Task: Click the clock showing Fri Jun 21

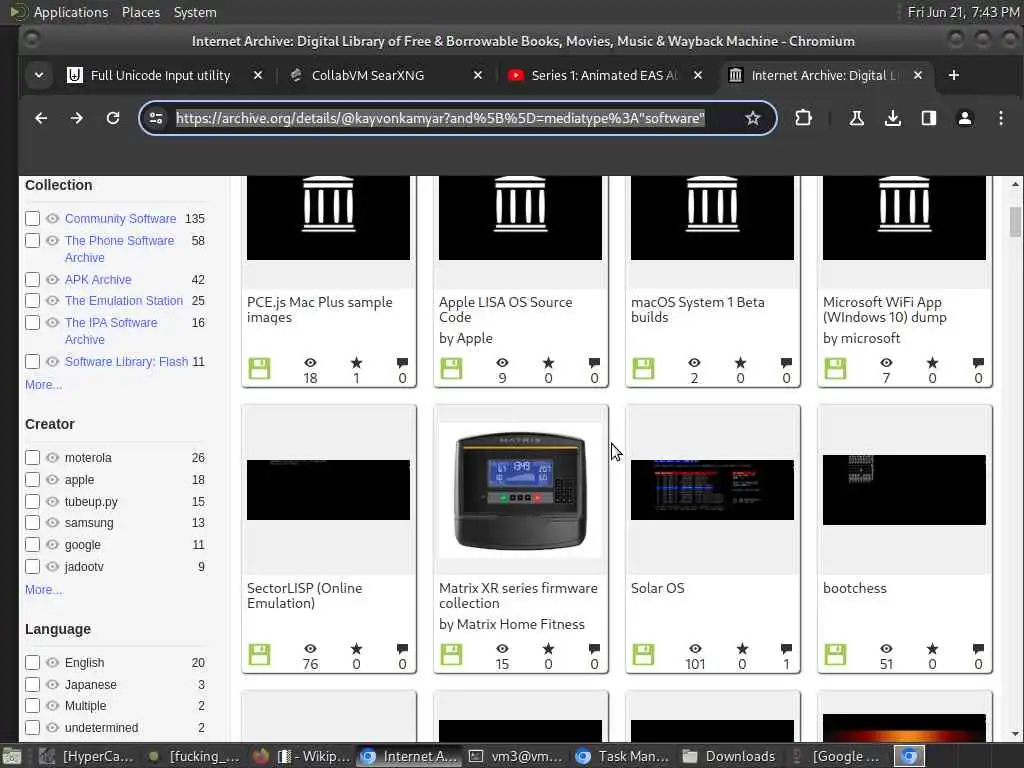Action: [x=963, y=12]
